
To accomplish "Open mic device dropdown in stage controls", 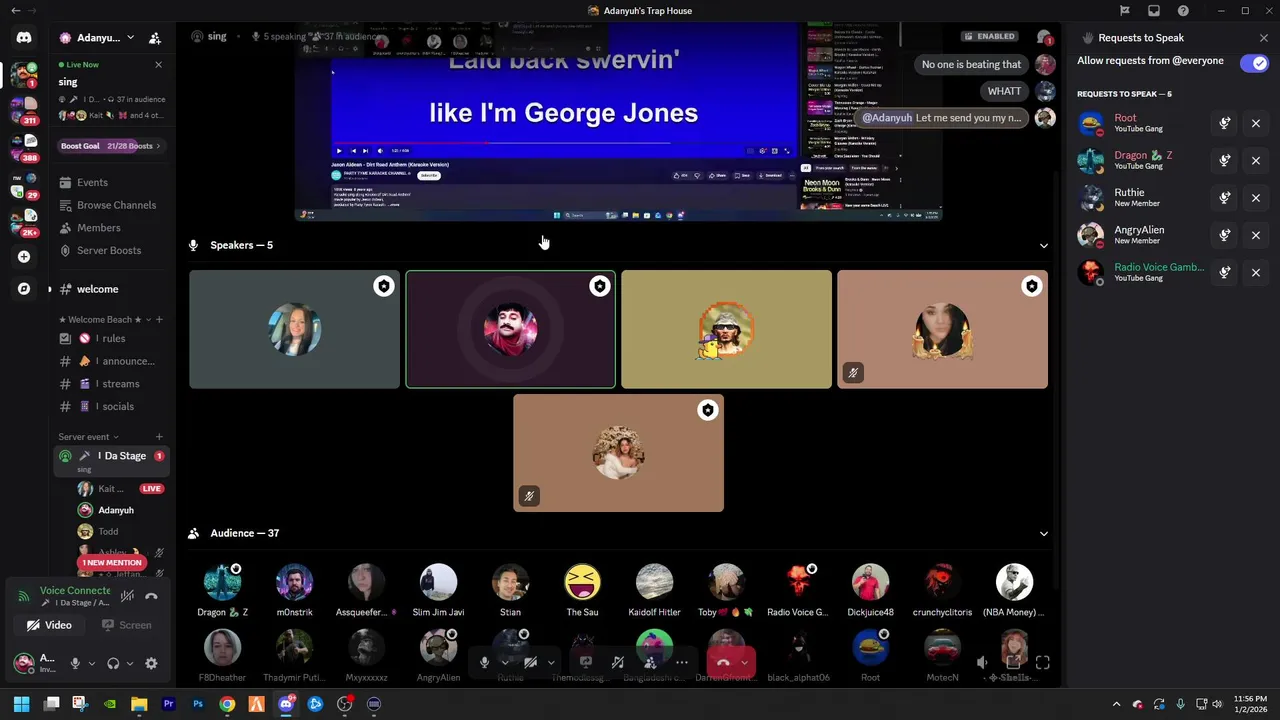I will point(504,662).
